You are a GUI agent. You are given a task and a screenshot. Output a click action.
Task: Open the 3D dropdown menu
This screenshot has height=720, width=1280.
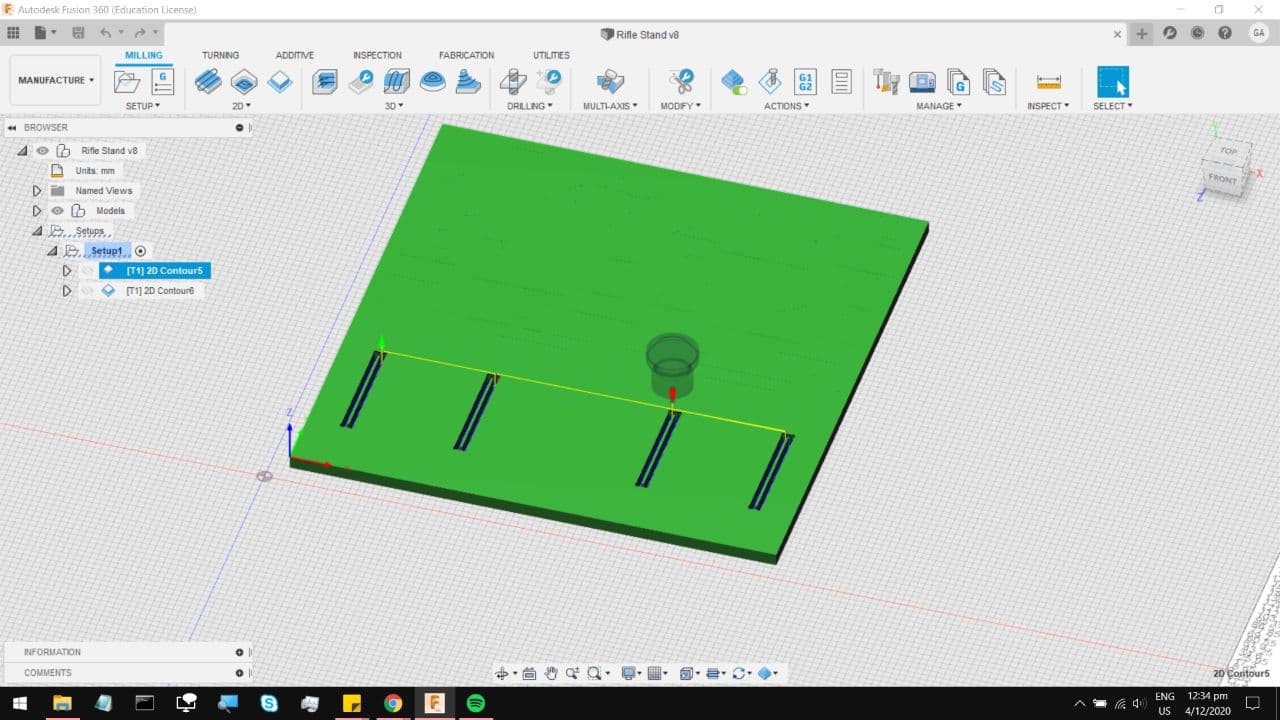pyautogui.click(x=394, y=105)
